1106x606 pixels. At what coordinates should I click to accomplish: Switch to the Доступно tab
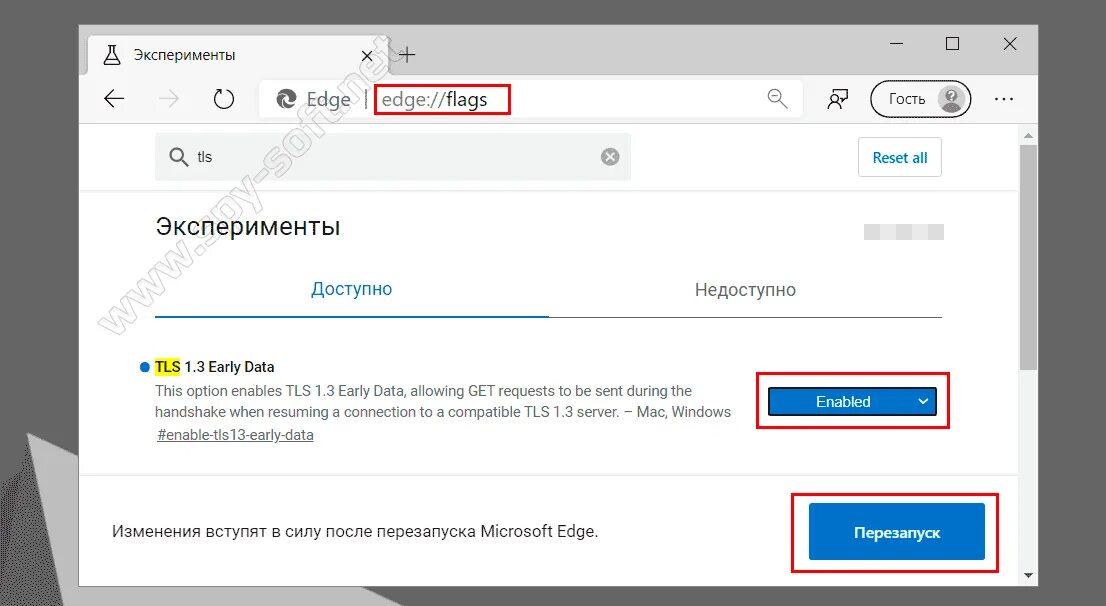pos(351,289)
